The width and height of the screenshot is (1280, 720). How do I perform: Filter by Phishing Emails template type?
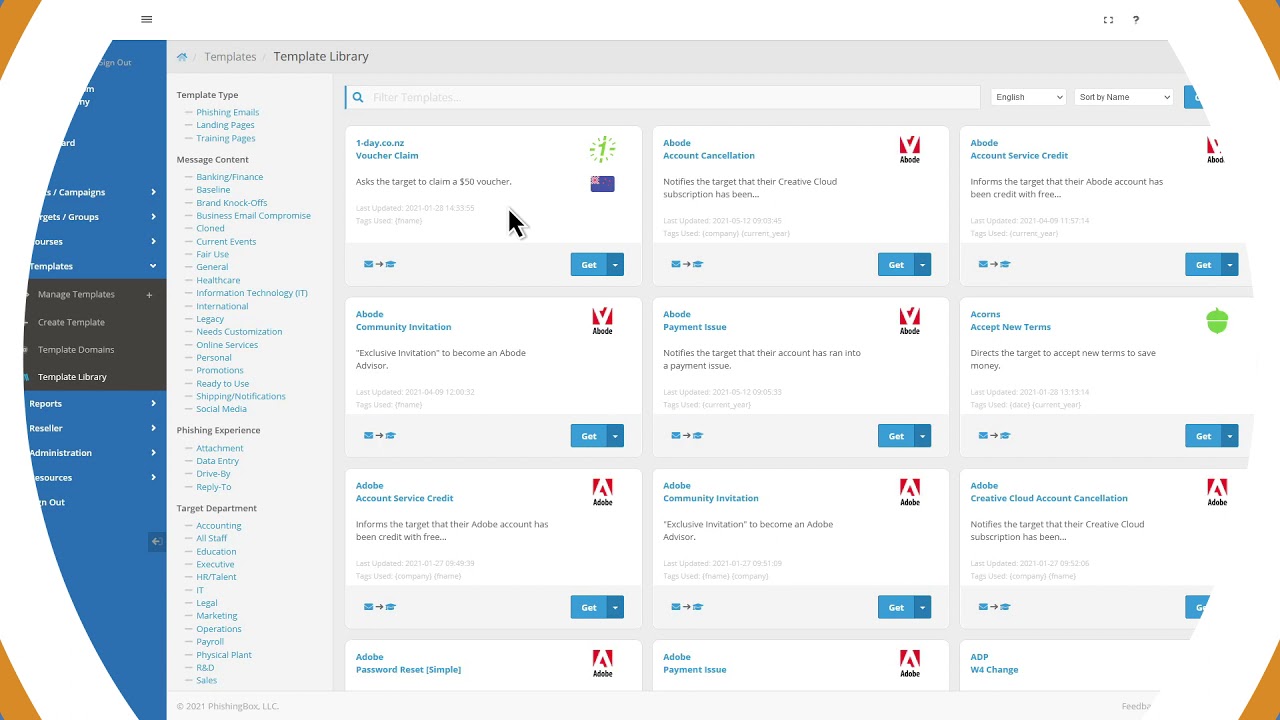[x=227, y=112]
